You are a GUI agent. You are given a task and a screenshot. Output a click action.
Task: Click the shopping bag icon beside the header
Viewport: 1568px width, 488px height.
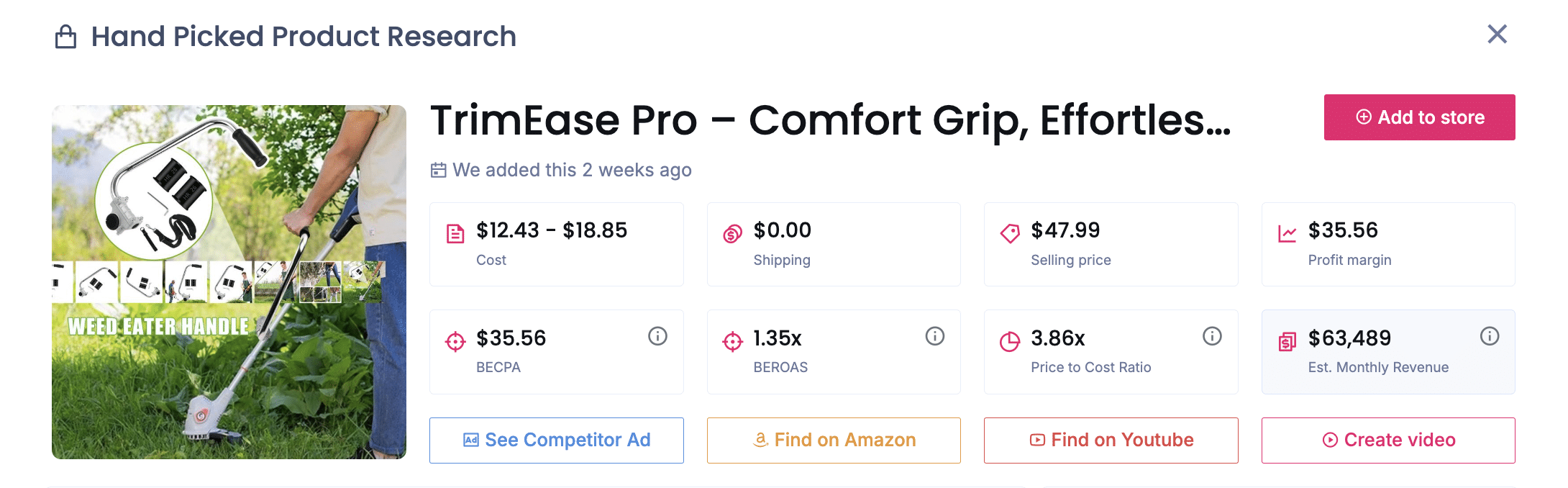click(x=65, y=36)
